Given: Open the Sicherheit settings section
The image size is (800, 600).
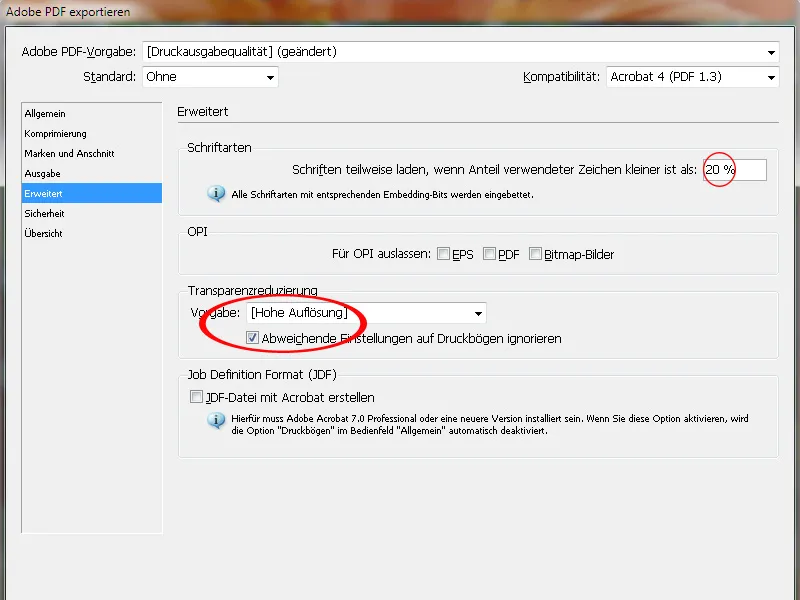Looking at the screenshot, I should 45,213.
